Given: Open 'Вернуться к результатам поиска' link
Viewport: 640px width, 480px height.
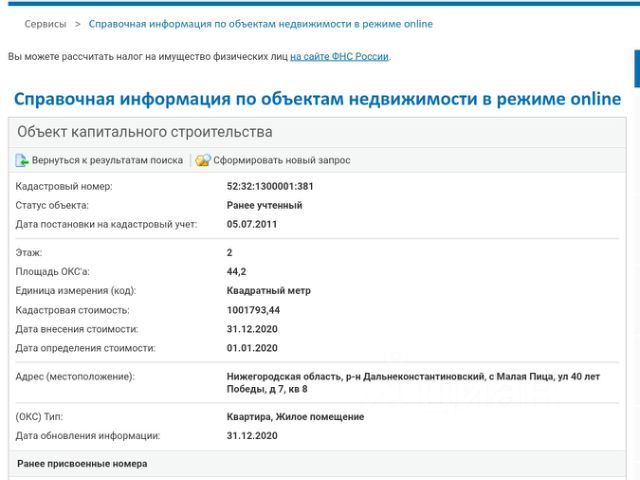Looking at the screenshot, I should coord(107,160).
